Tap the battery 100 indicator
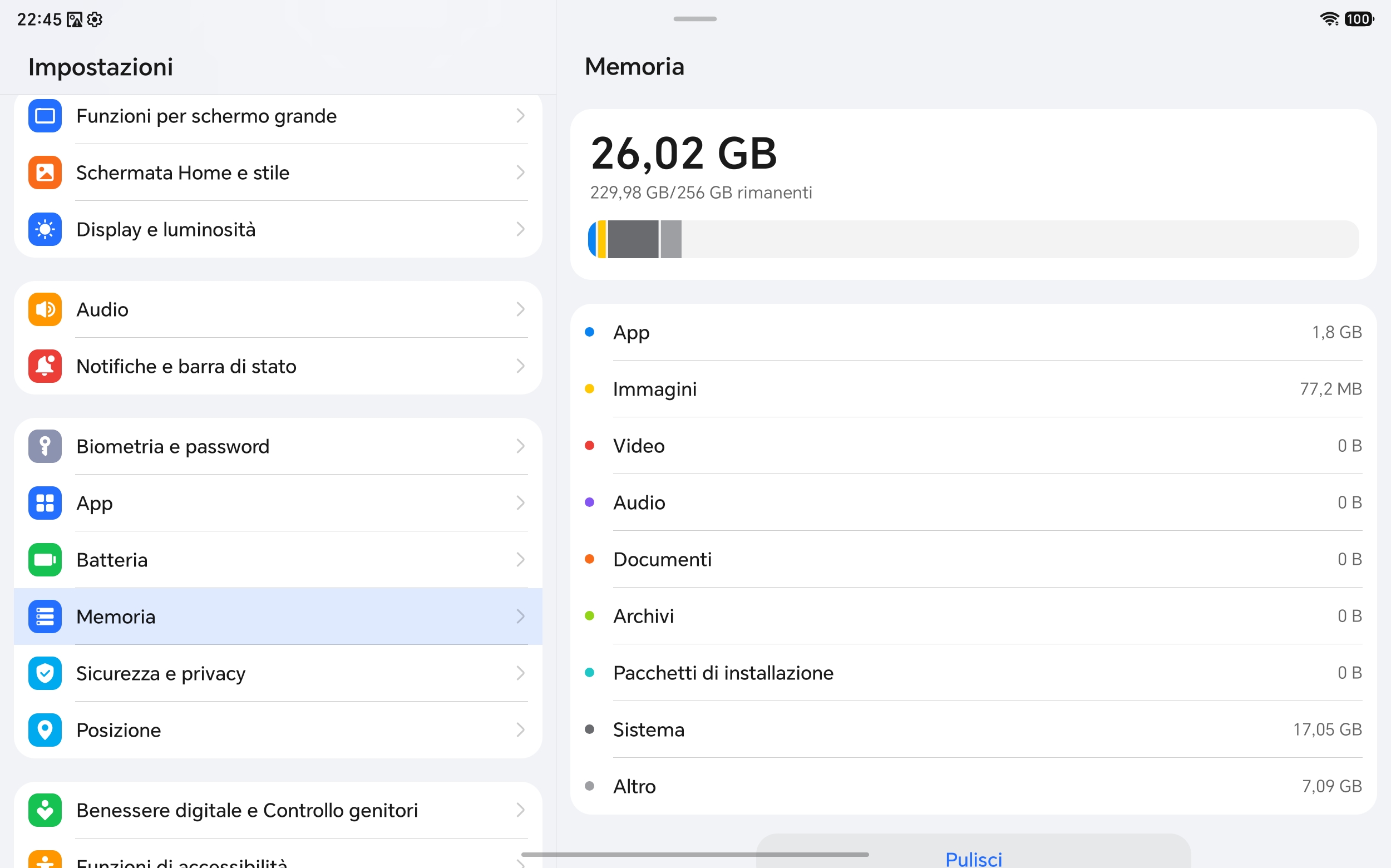Viewport: 1391px width, 868px height. point(1359,19)
